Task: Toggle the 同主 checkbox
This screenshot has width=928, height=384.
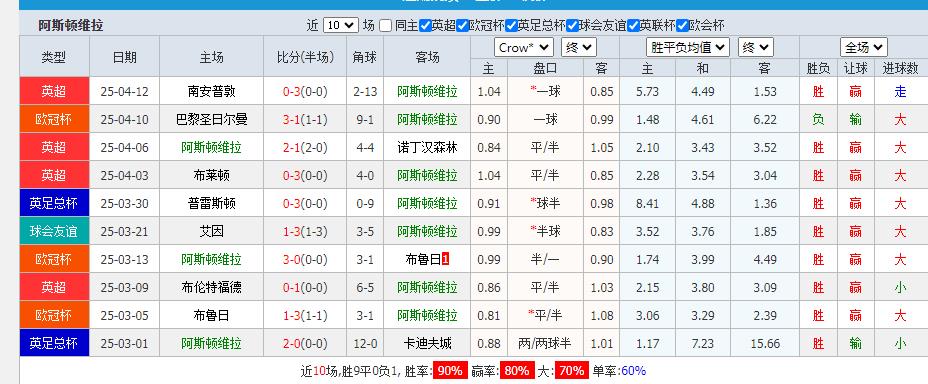Action: tap(386, 25)
